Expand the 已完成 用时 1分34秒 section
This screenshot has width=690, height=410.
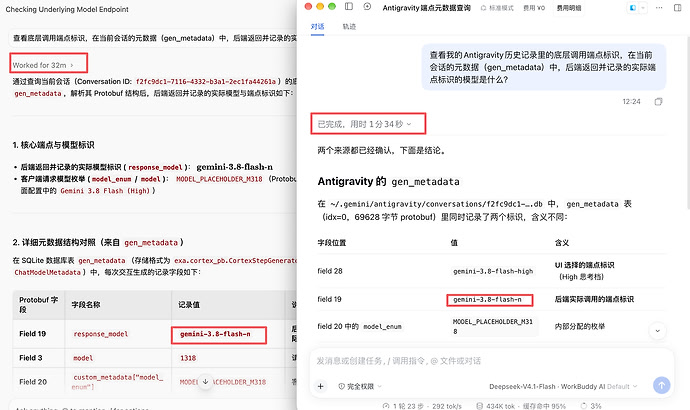tap(364, 124)
